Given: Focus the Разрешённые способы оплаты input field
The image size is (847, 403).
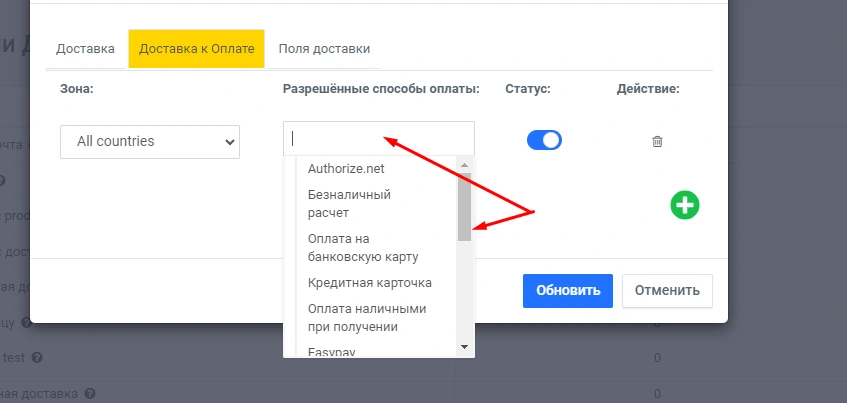Looking at the screenshot, I should pos(378,139).
